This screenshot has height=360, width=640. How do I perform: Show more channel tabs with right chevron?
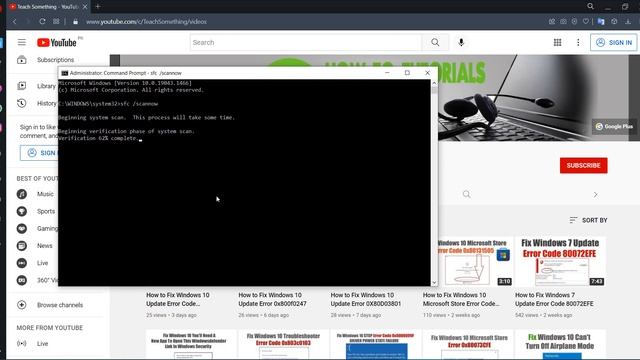tap(596, 194)
